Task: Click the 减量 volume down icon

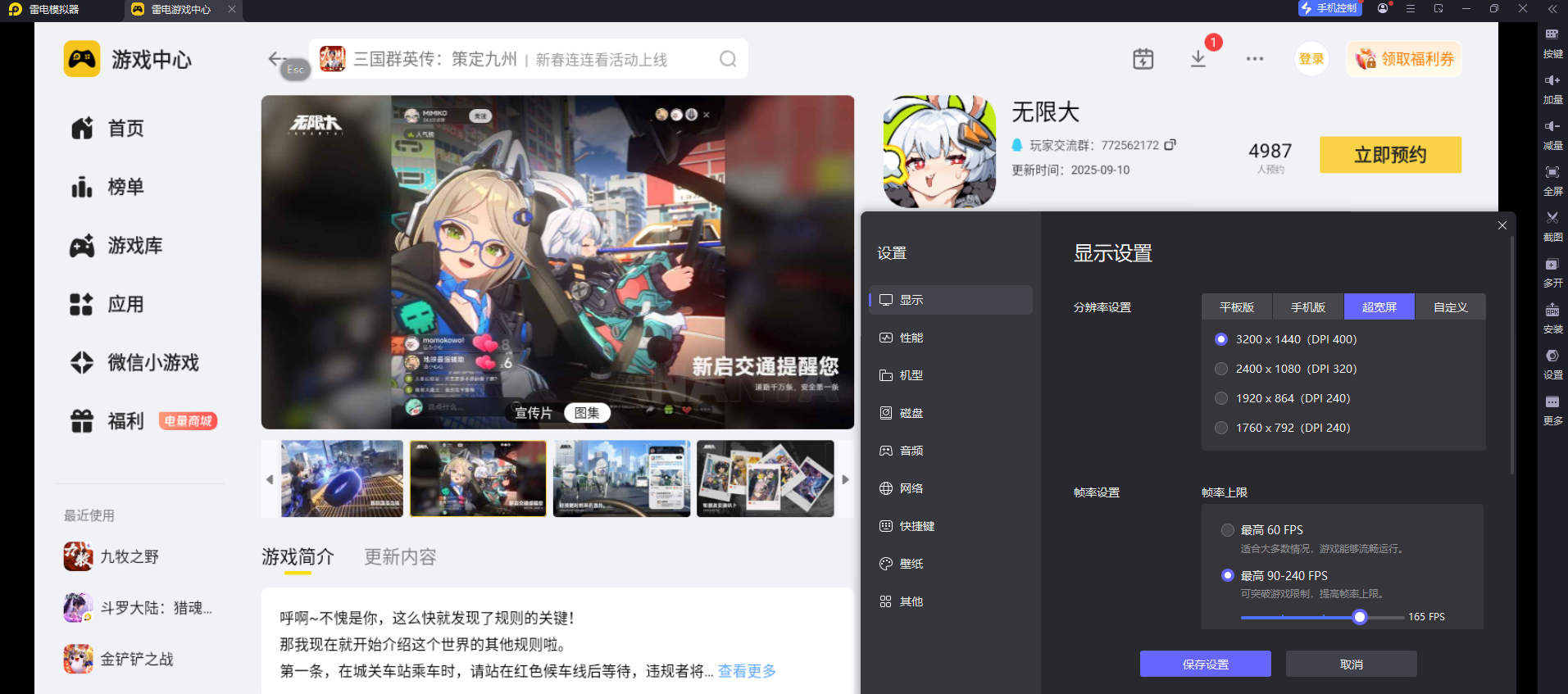Action: (x=1552, y=134)
